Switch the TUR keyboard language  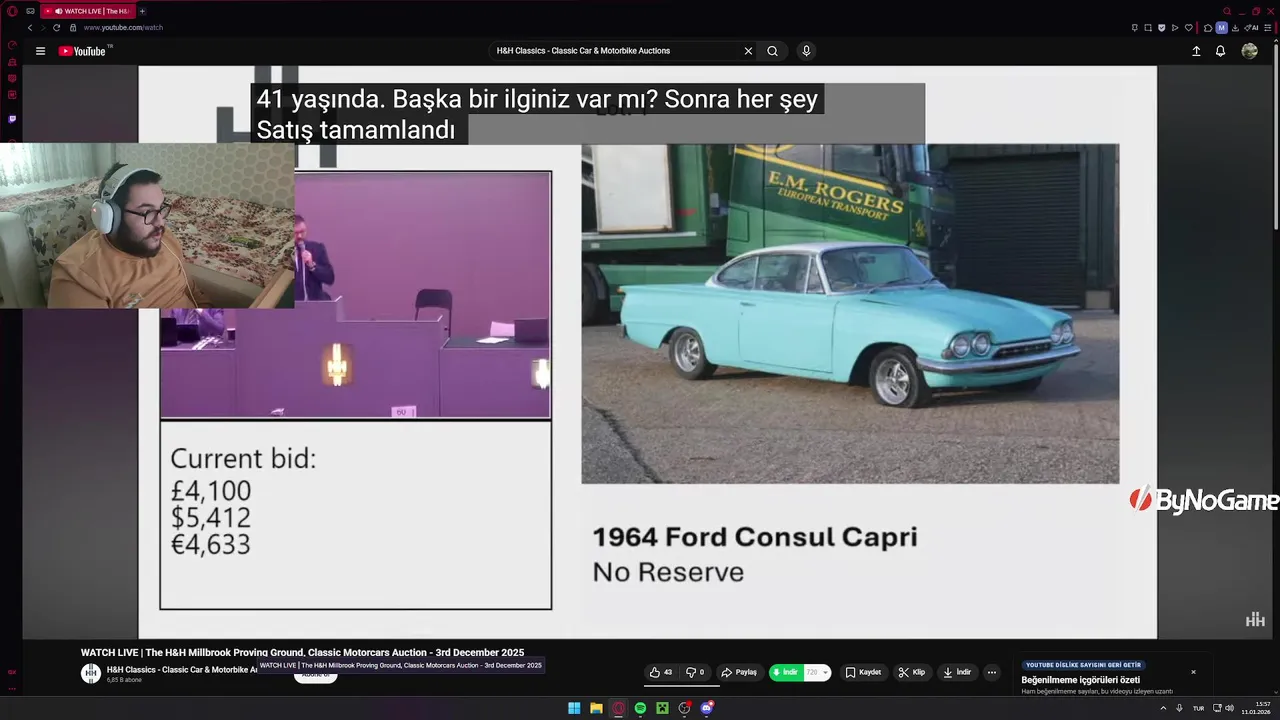1198,708
